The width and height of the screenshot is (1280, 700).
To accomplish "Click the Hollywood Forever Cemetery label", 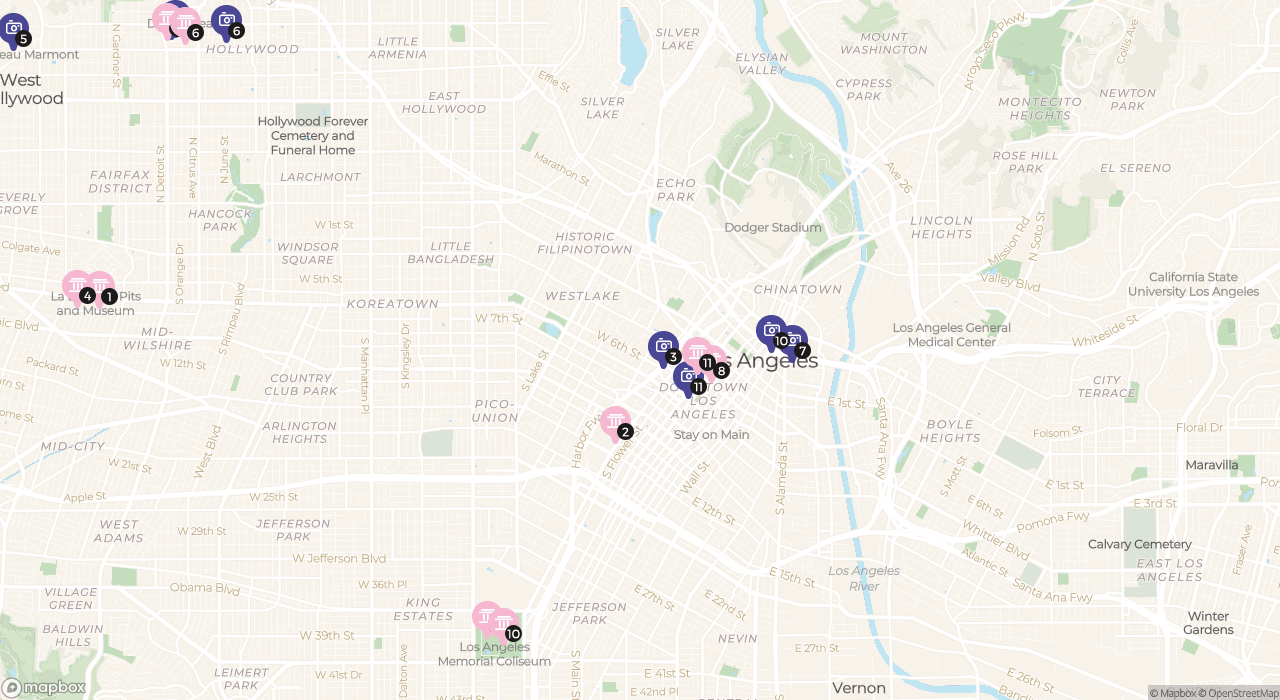I will pos(313,135).
